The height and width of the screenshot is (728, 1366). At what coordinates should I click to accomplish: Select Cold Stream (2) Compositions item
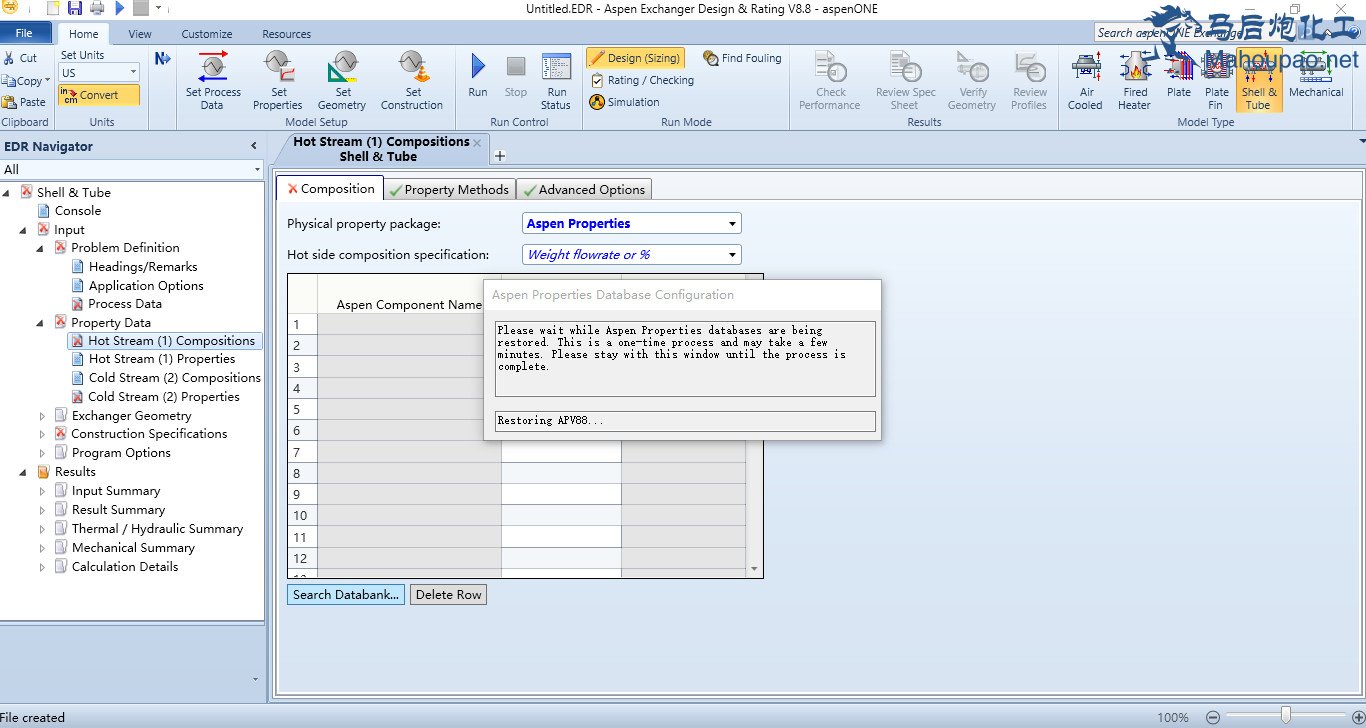click(x=175, y=378)
